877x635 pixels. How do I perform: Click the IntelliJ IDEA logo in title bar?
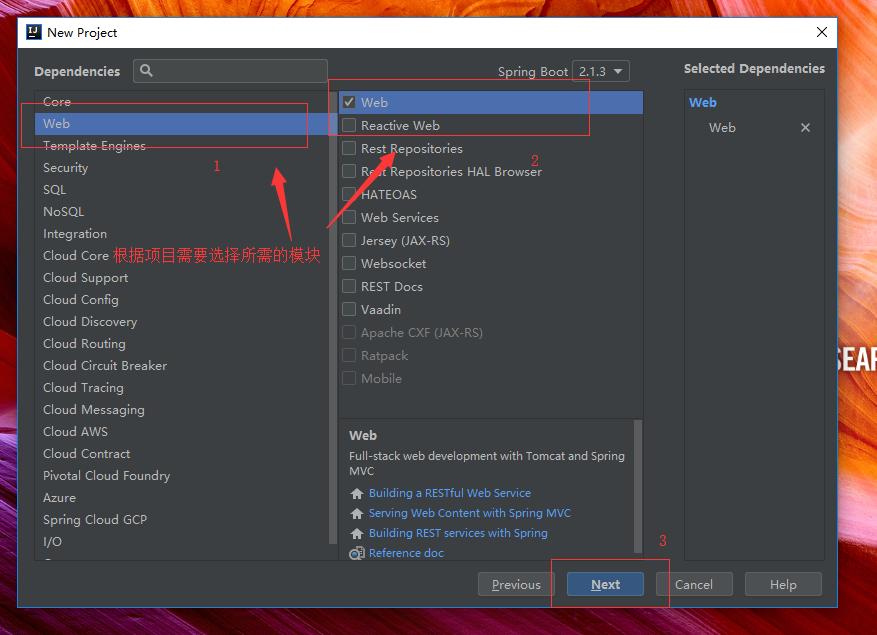(x=34, y=32)
